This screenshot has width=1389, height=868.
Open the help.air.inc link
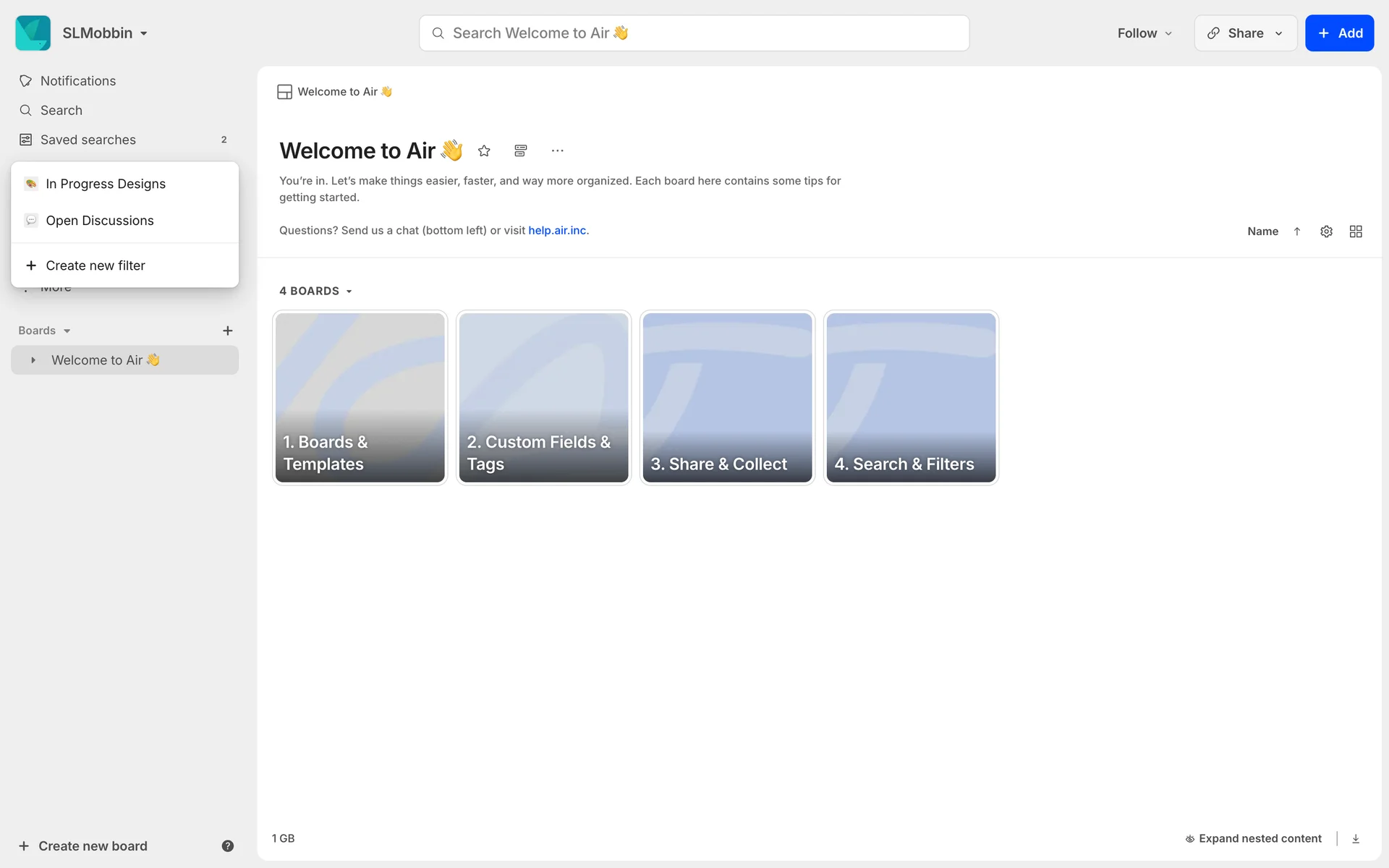pyautogui.click(x=557, y=231)
